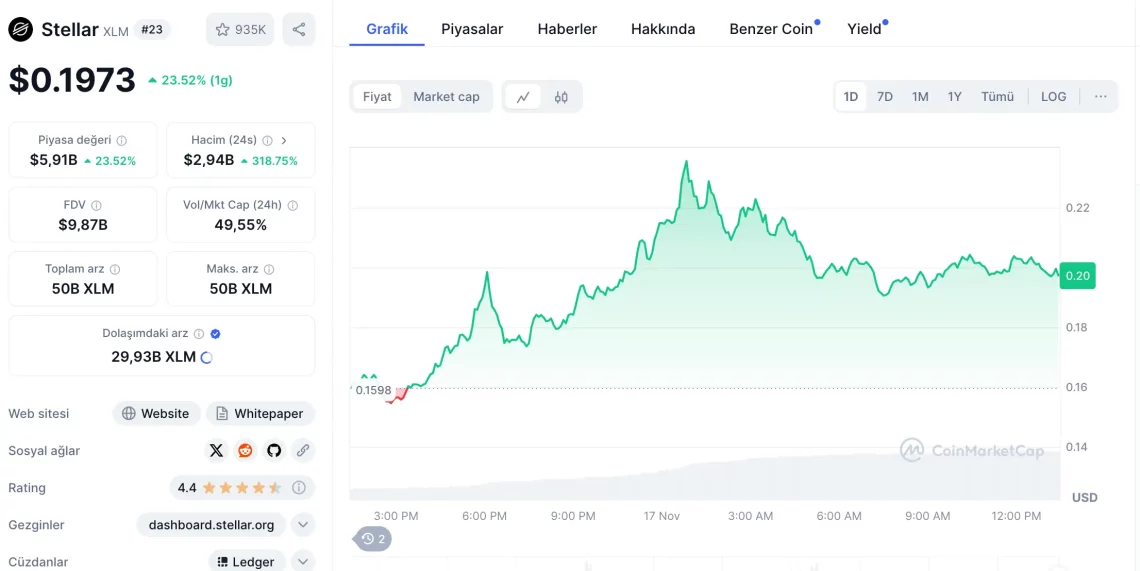Open the Whitepaper link
The width and height of the screenshot is (1140, 571).
(x=260, y=413)
